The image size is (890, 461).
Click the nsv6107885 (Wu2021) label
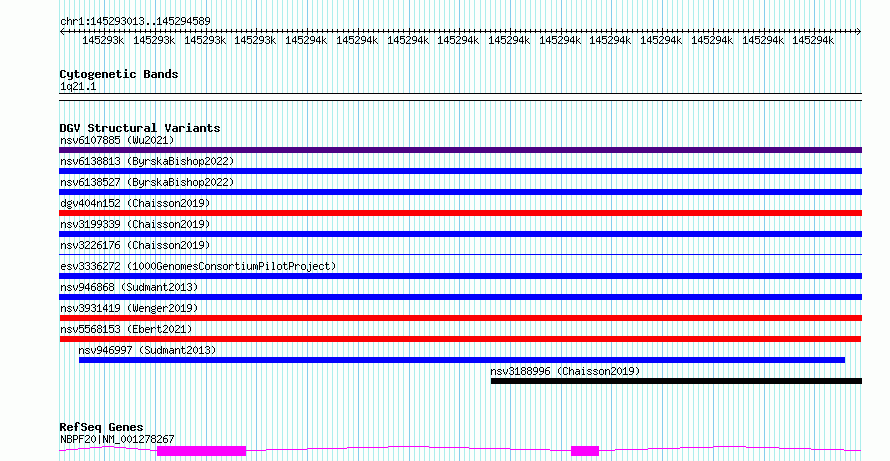pos(117,140)
